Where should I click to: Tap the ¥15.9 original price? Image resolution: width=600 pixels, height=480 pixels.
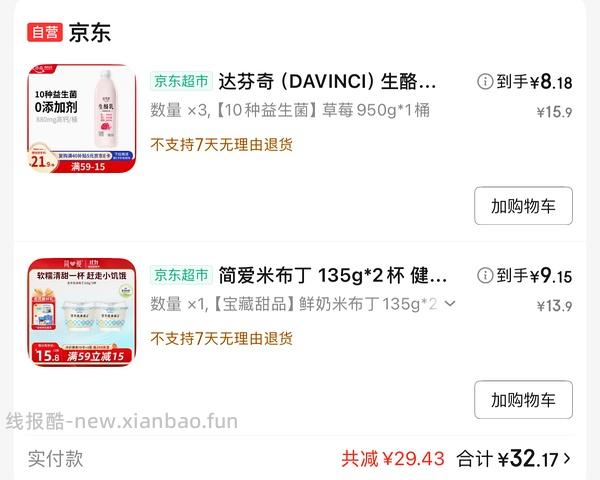[x=554, y=112]
